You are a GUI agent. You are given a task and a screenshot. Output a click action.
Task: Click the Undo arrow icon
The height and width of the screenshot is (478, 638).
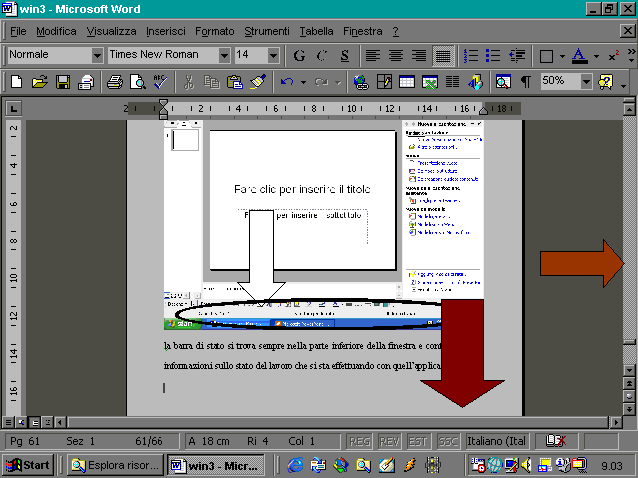[287, 81]
